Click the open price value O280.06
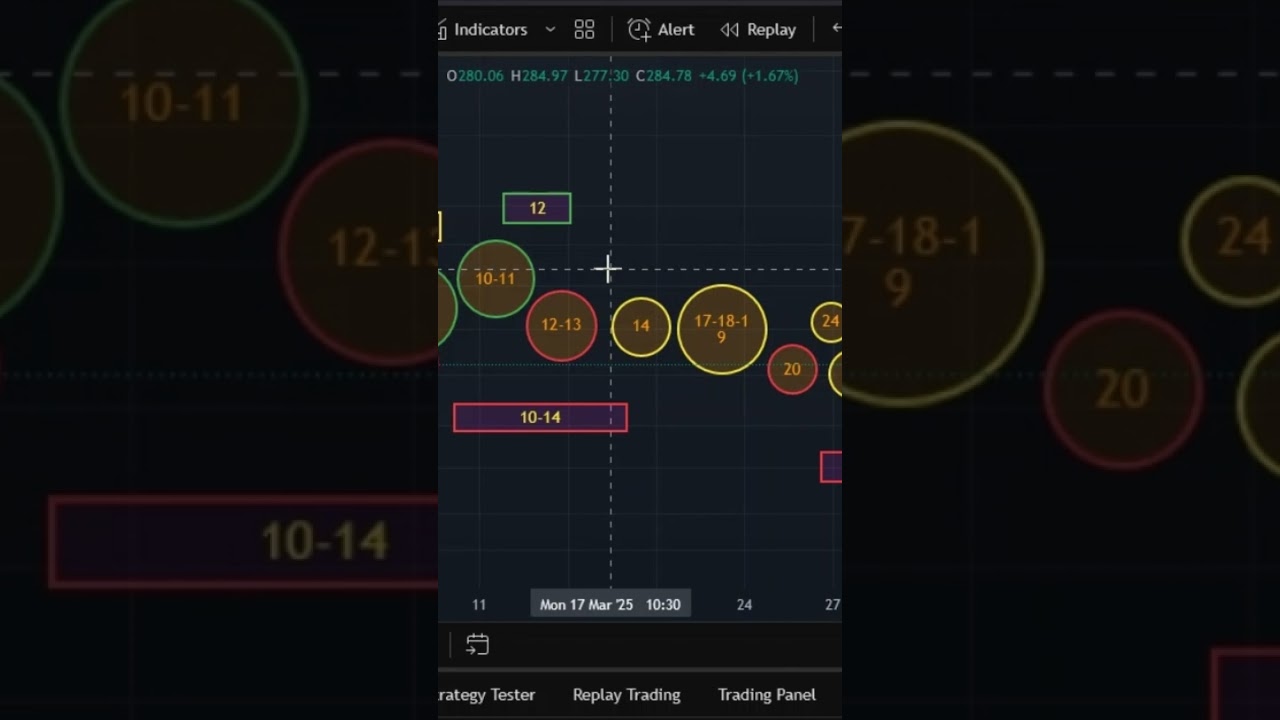The image size is (1280, 720). [475, 76]
